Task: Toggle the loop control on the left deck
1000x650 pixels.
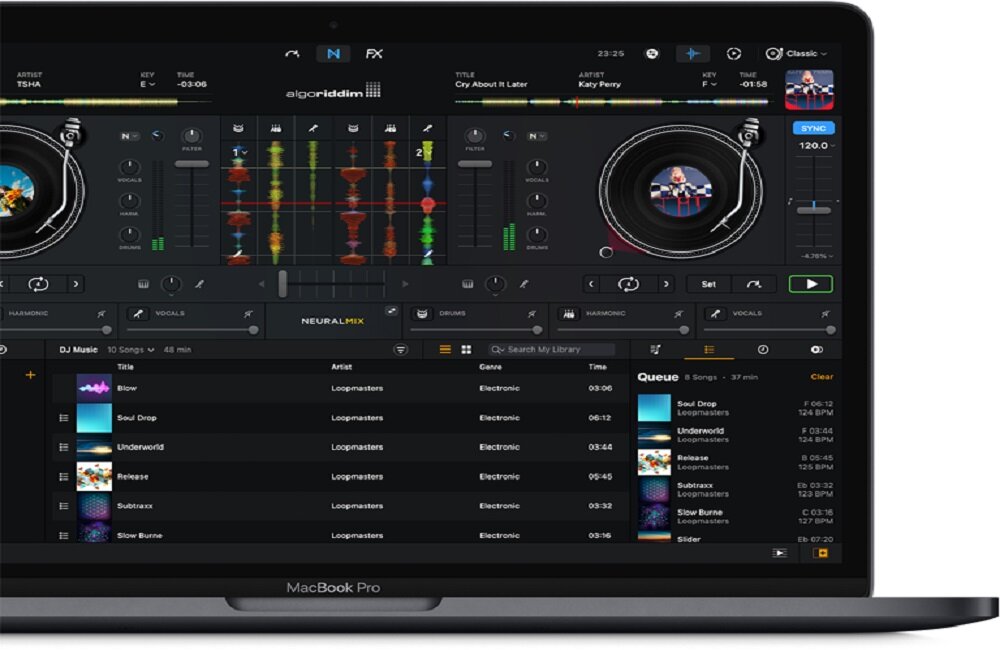Action: (40, 283)
